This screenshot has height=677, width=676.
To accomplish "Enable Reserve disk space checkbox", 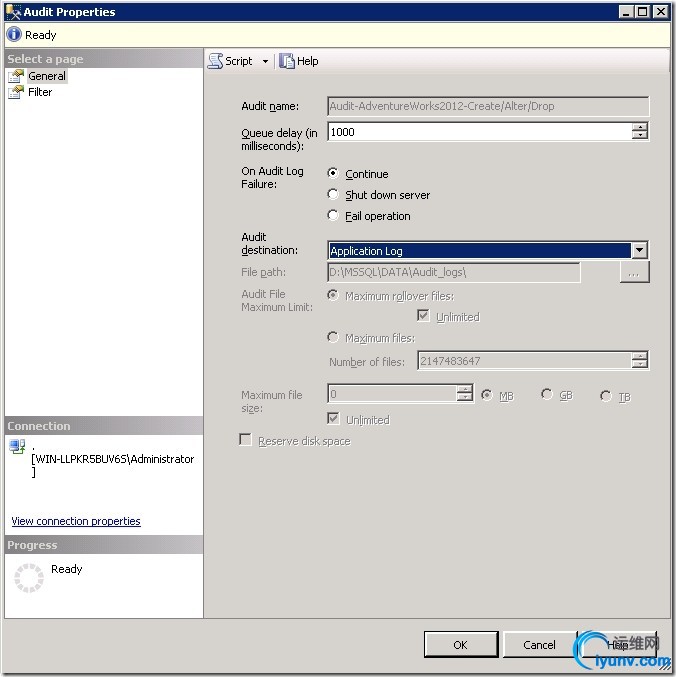I will point(245,440).
